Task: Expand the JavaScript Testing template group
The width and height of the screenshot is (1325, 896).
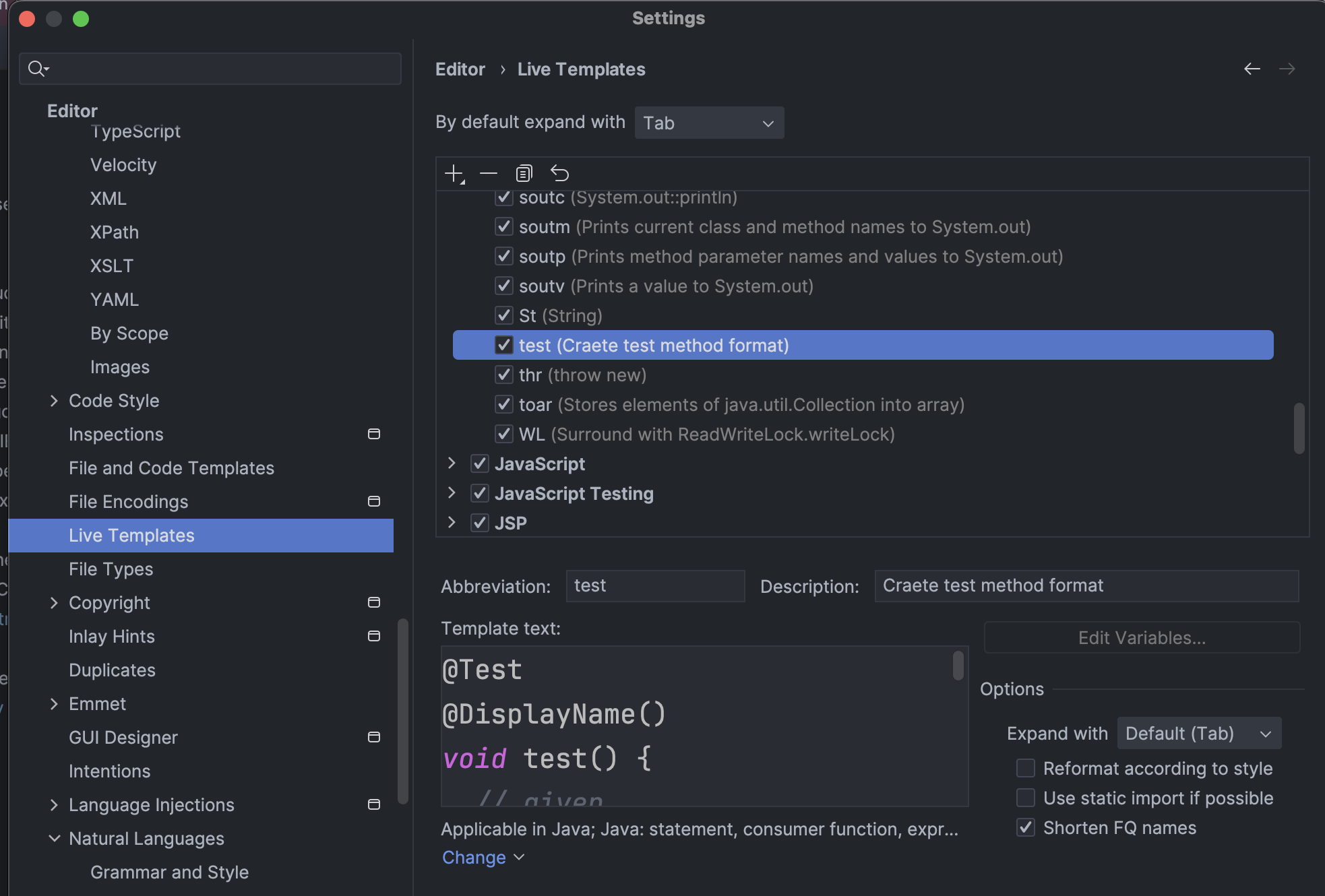Action: pyautogui.click(x=452, y=493)
